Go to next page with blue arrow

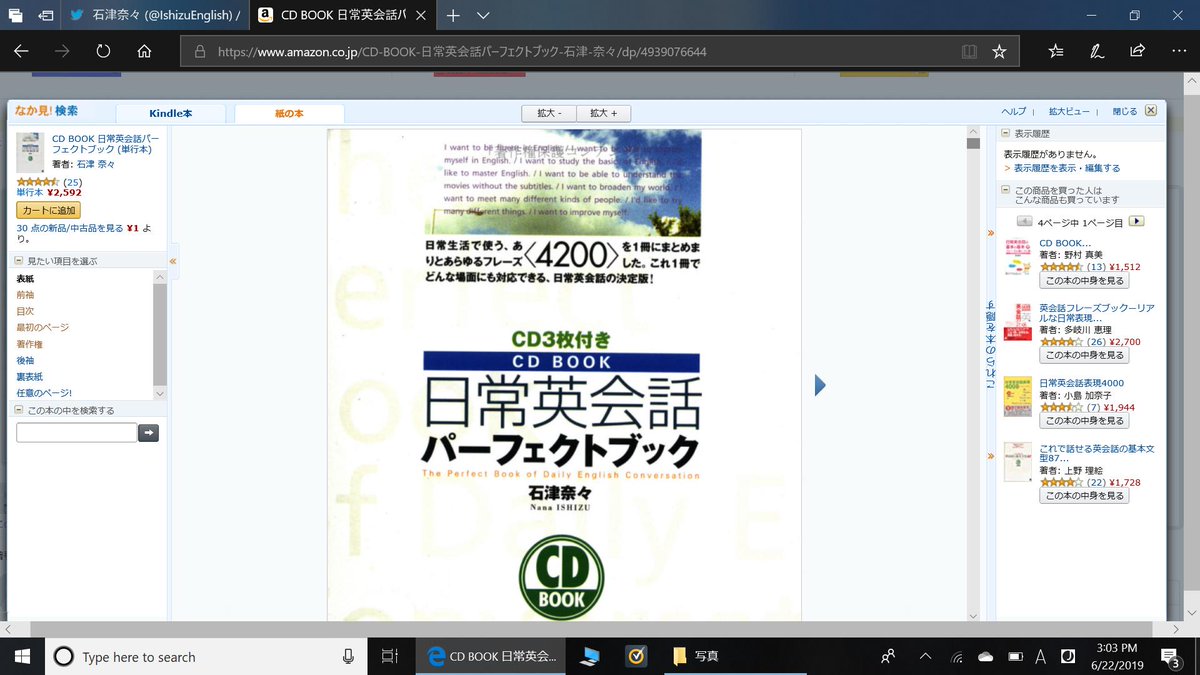tap(821, 385)
